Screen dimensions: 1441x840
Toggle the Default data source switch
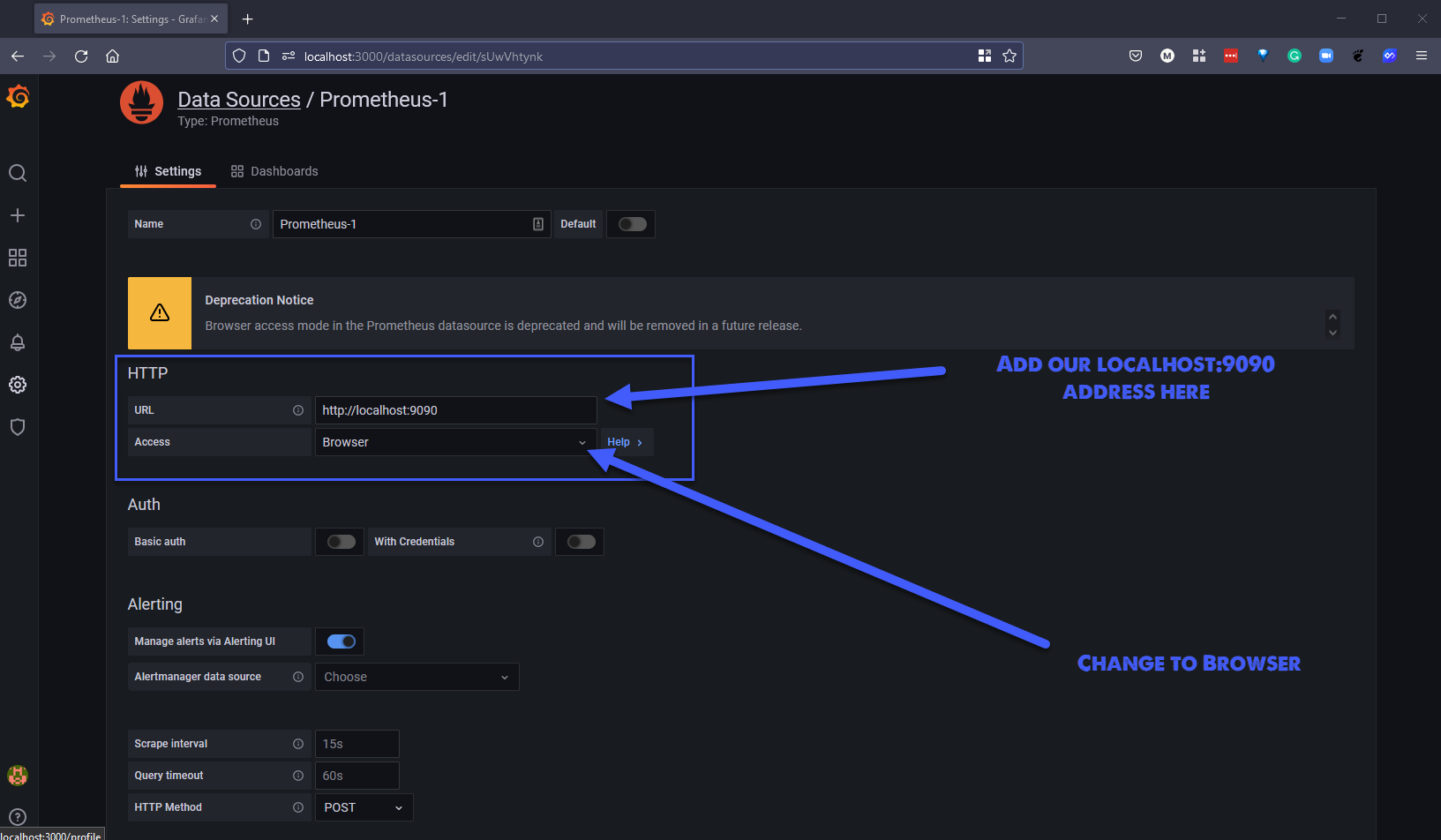(632, 224)
